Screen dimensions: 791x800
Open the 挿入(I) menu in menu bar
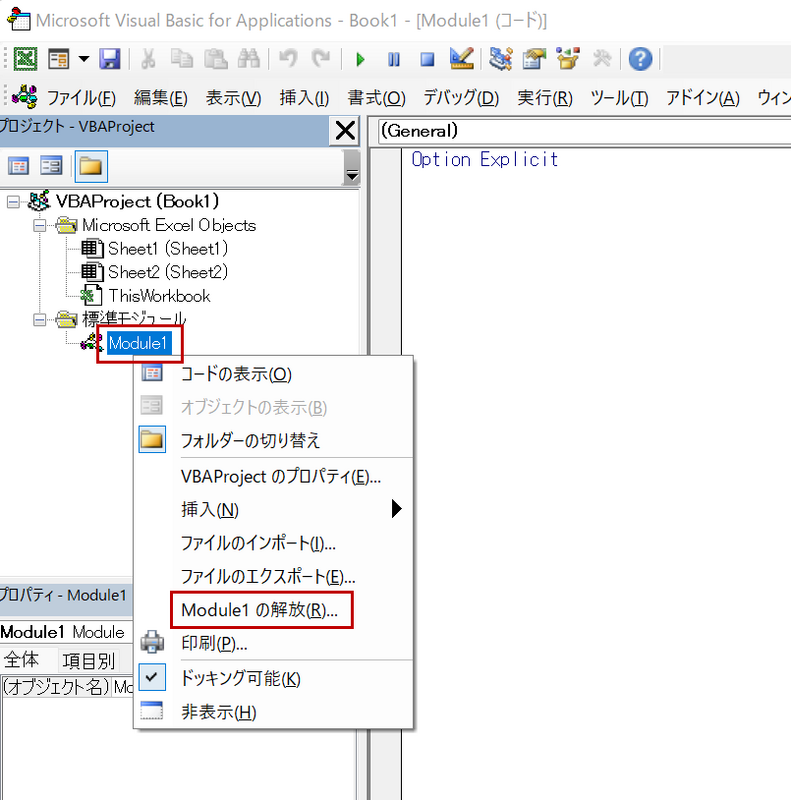[x=304, y=97]
